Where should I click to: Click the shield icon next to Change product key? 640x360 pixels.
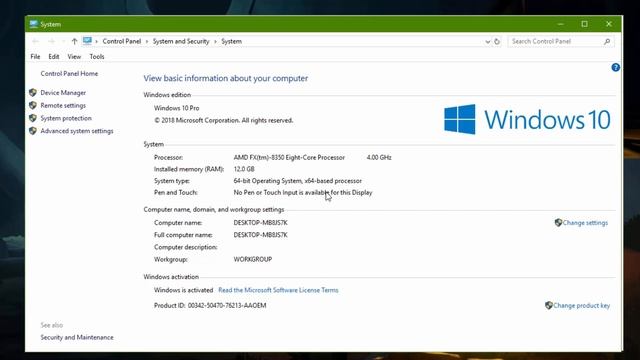coord(549,305)
